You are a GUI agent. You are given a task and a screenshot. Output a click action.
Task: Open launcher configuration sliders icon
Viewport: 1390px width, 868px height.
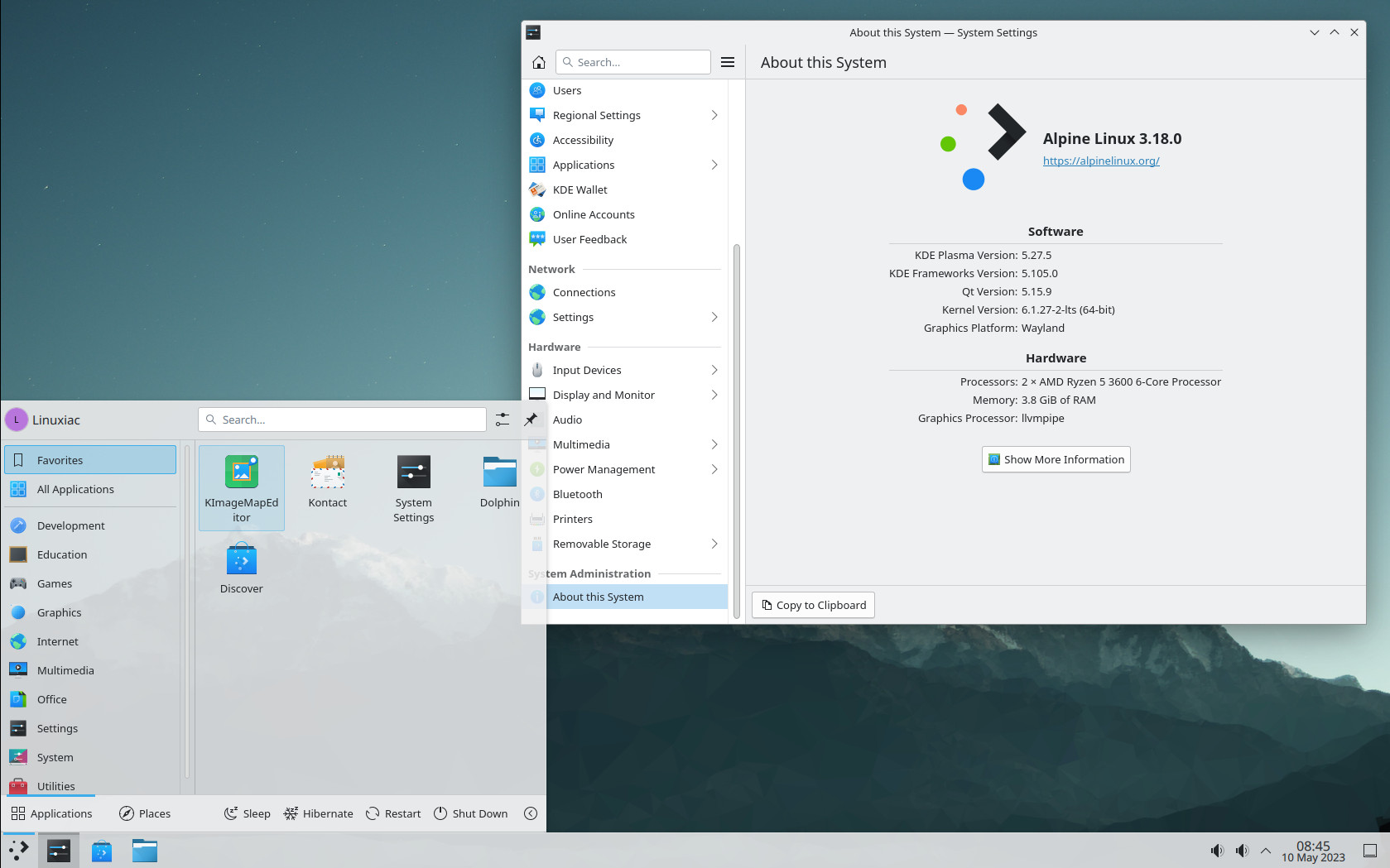503,420
